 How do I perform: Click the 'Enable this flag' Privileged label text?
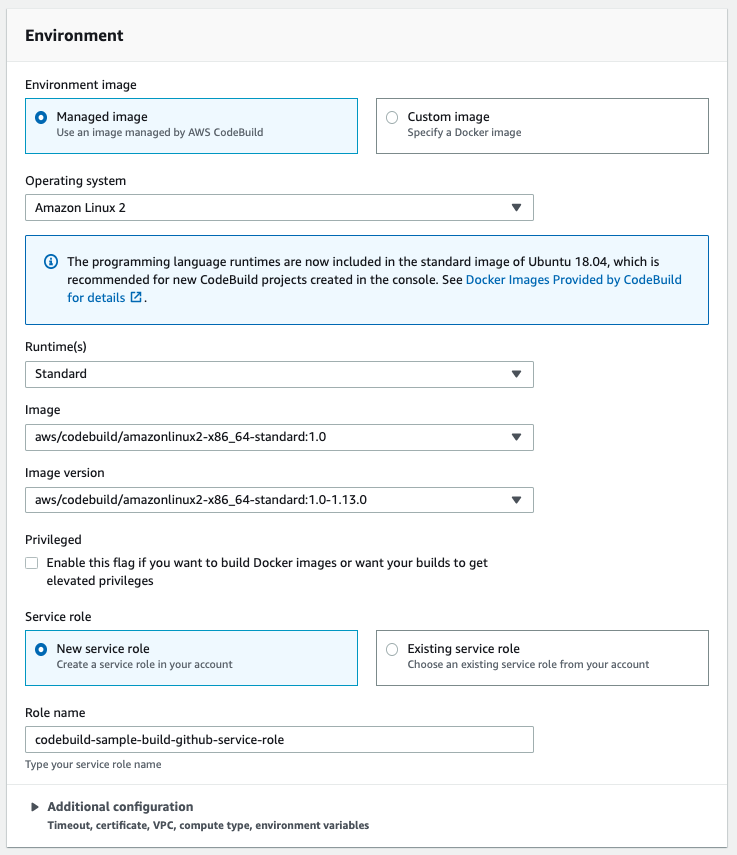266,563
